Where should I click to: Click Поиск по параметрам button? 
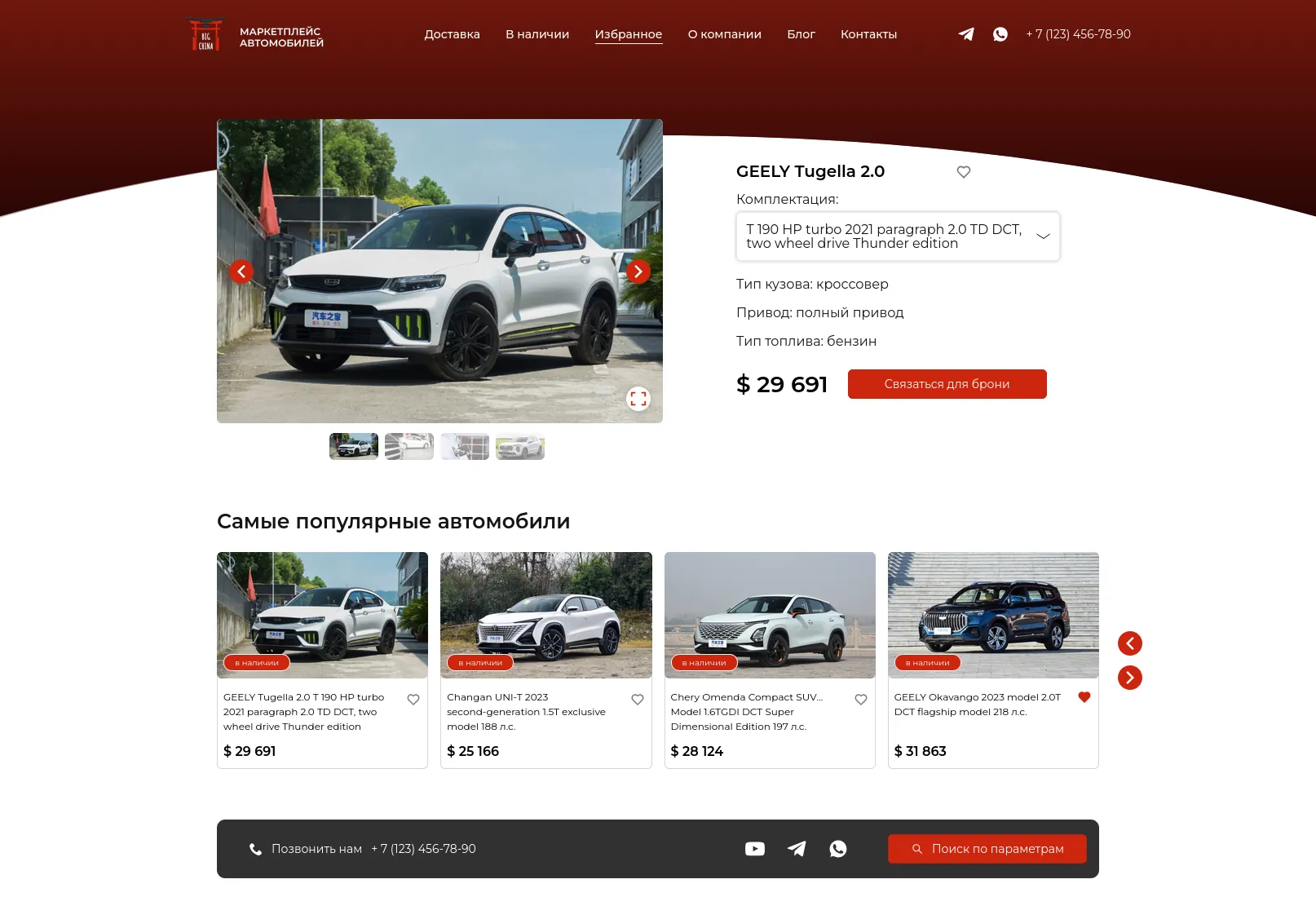pos(987,849)
